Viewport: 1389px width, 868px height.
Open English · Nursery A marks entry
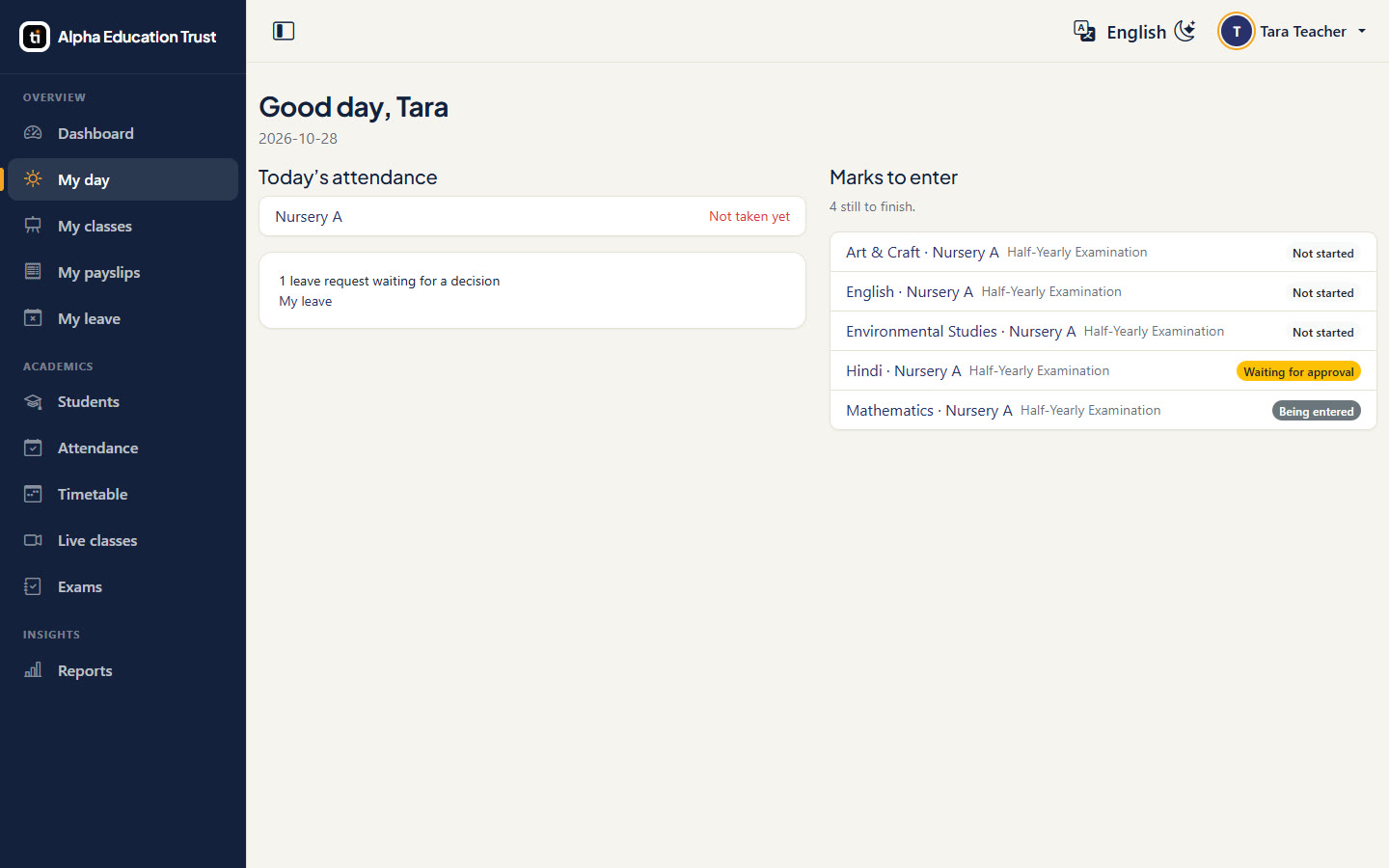[x=1103, y=291]
